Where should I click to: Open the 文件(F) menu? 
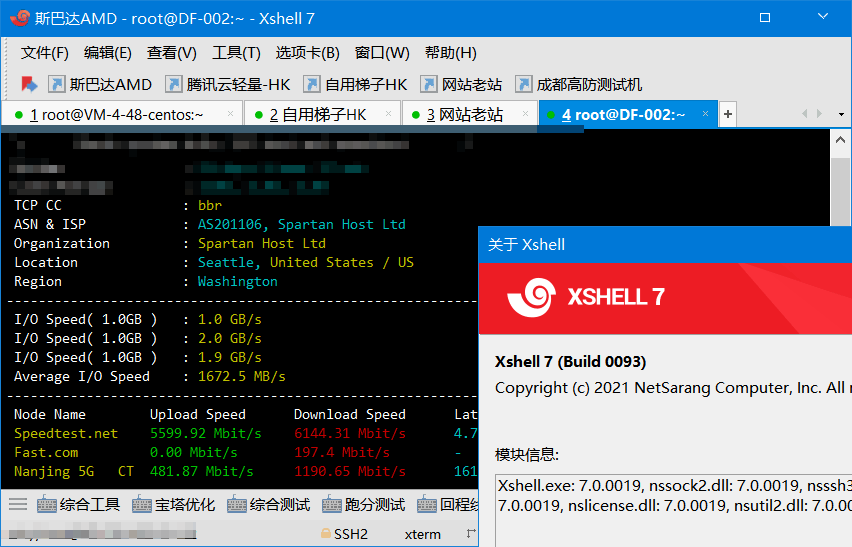(45, 53)
